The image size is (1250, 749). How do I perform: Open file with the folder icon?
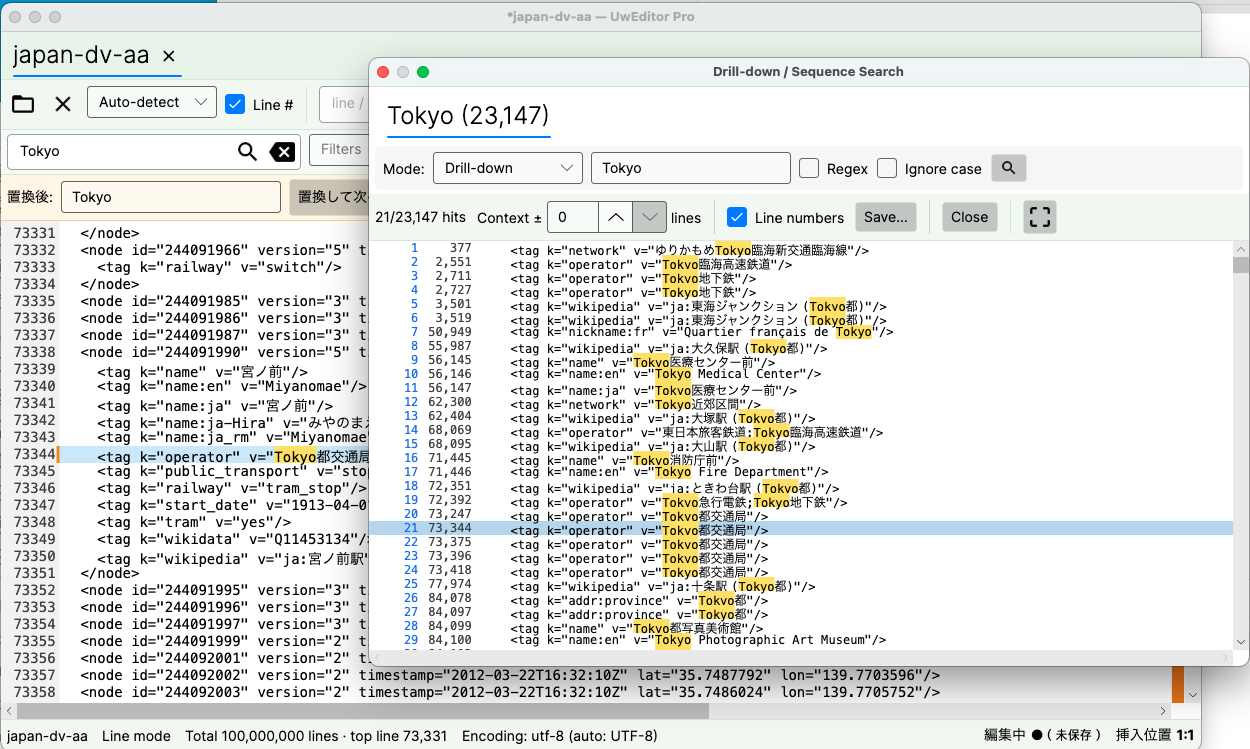point(23,104)
